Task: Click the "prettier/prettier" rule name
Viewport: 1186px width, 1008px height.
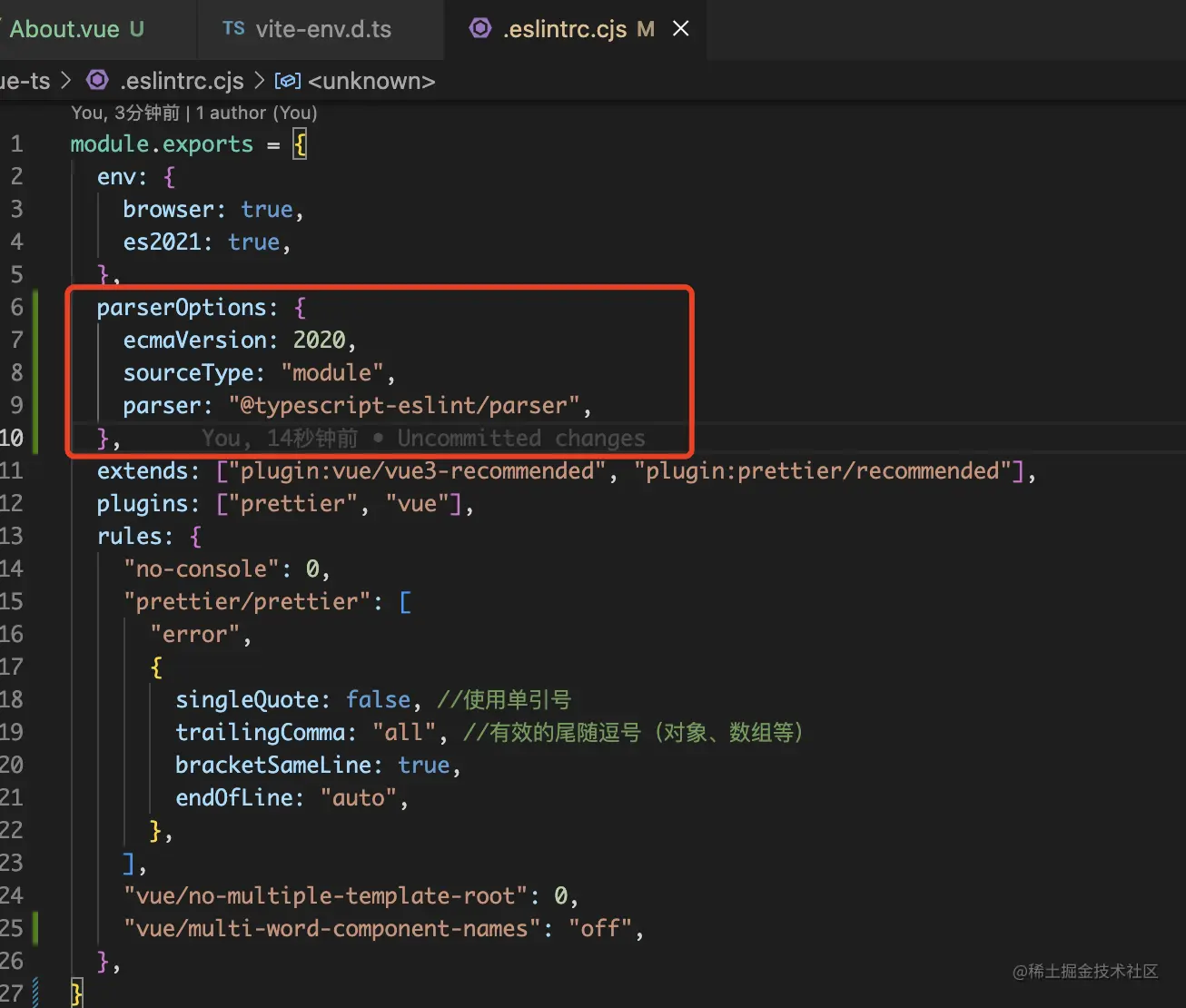Action: pos(247,602)
